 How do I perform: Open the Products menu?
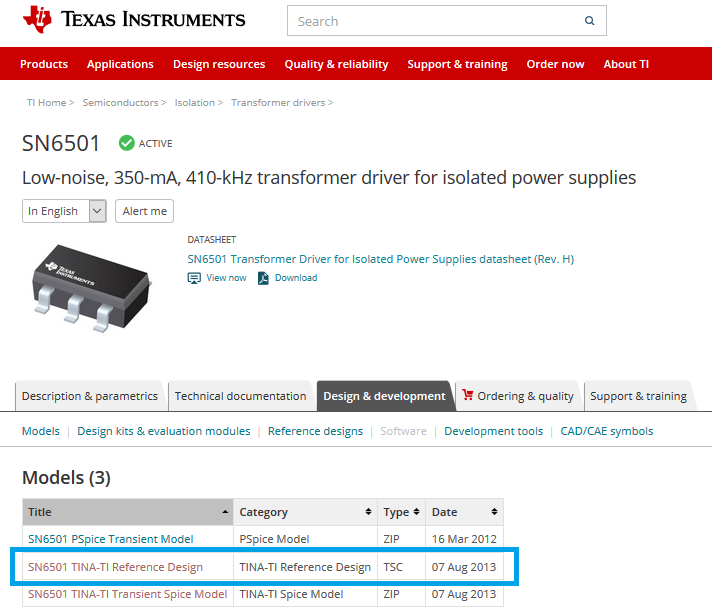coord(44,64)
